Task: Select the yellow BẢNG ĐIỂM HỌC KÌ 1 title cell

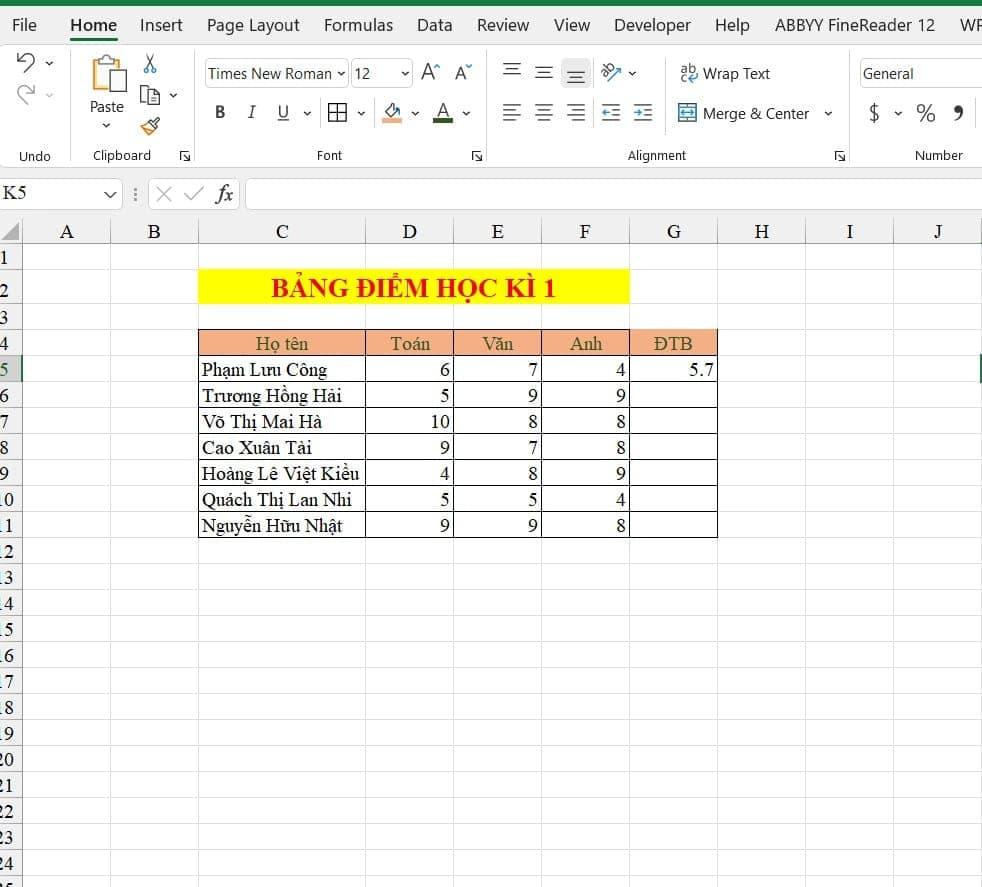Action: click(x=413, y=288)
